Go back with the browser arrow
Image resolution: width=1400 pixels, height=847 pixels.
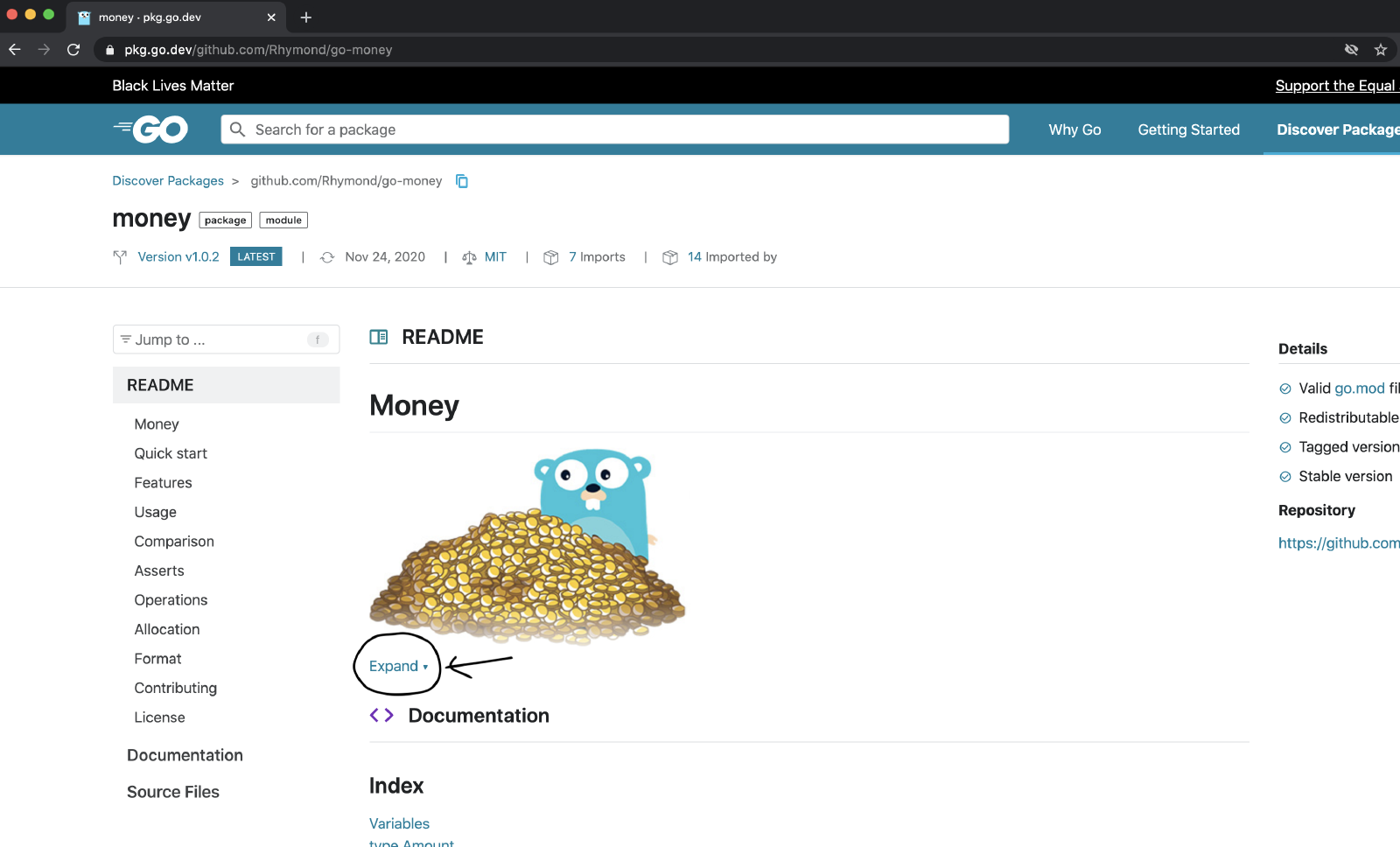[15, 50]
